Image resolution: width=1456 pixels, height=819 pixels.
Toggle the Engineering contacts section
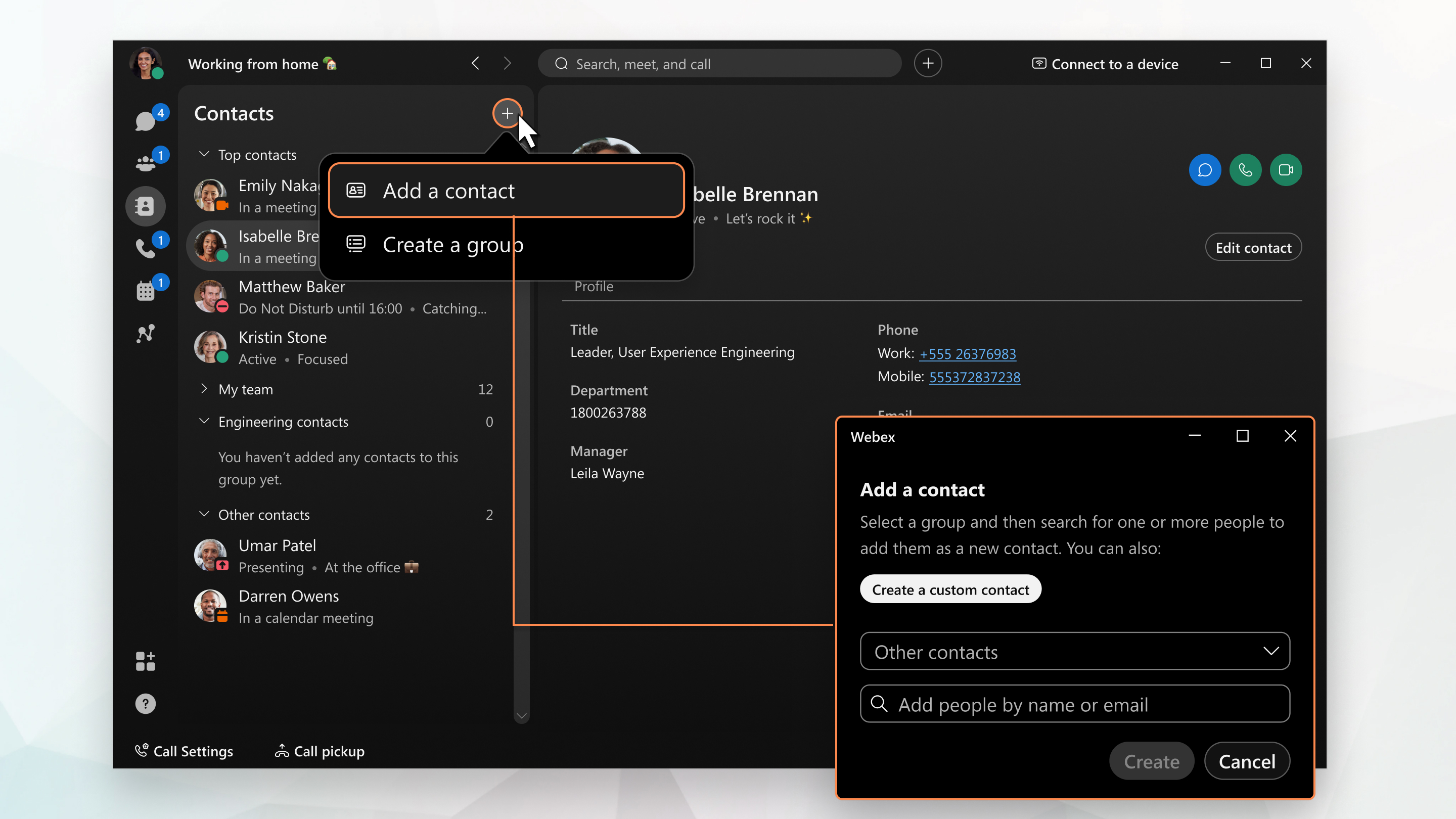pos(204,421)
